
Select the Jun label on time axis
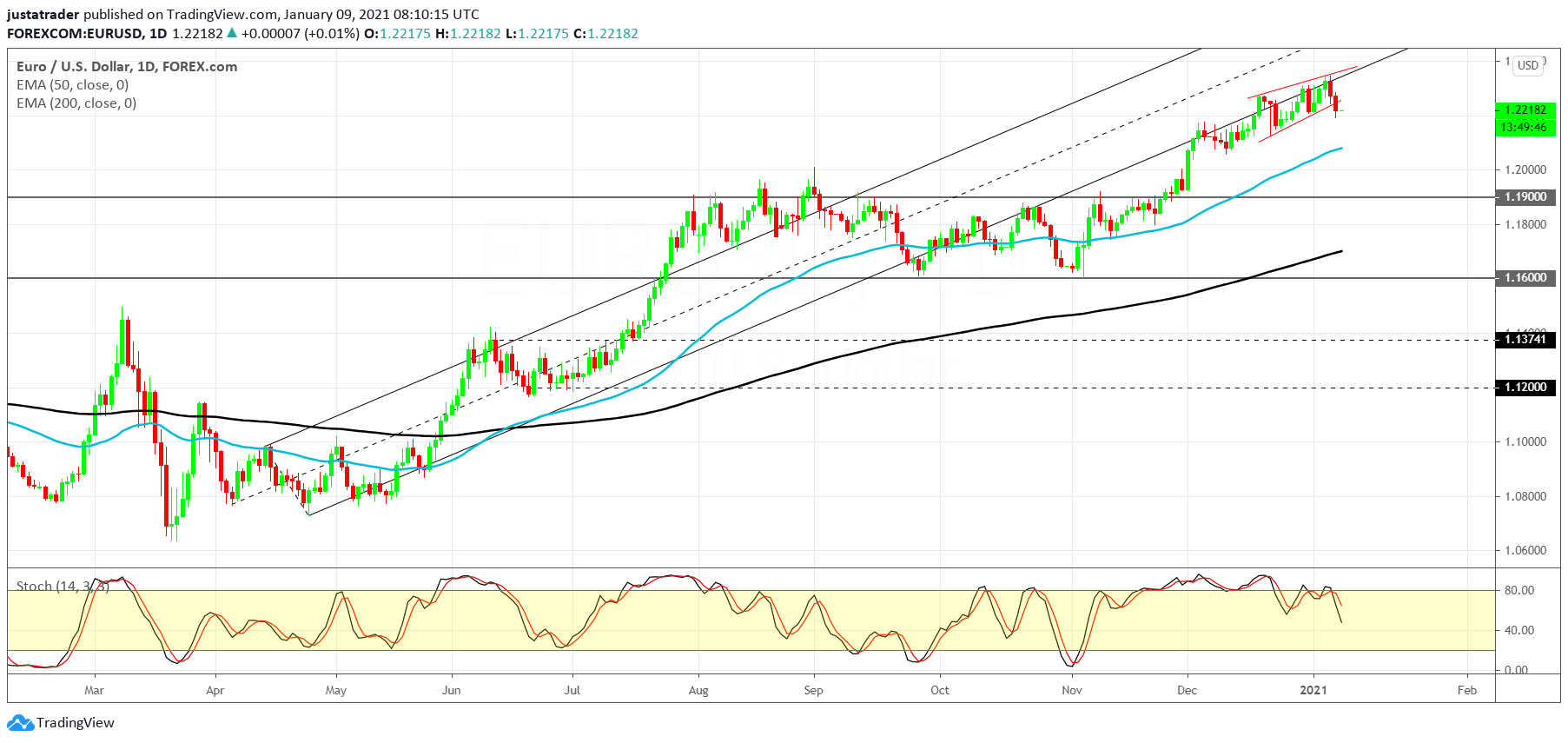tap(451, 691)
